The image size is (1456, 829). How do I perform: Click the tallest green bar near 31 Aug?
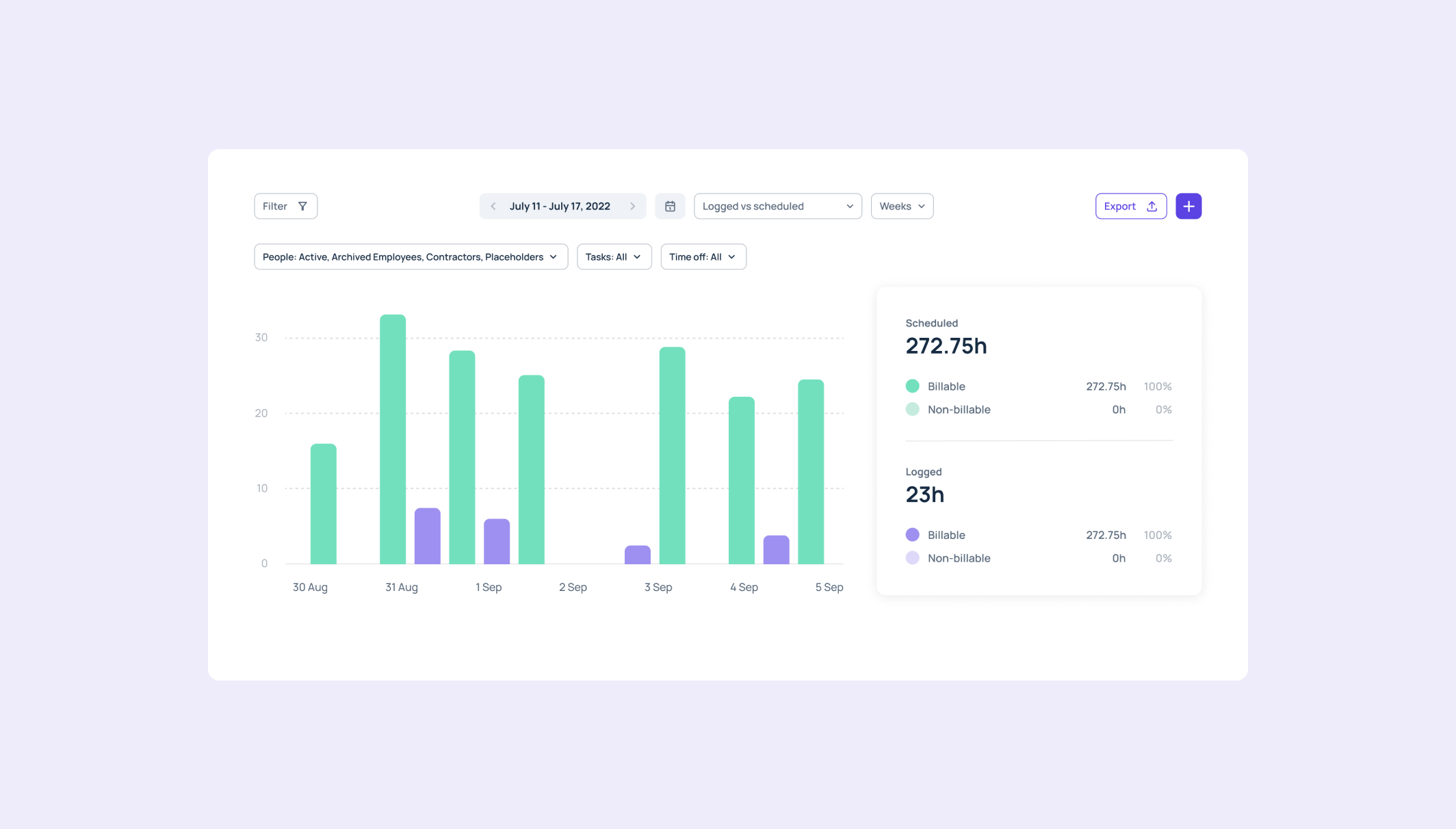[393, 439]
